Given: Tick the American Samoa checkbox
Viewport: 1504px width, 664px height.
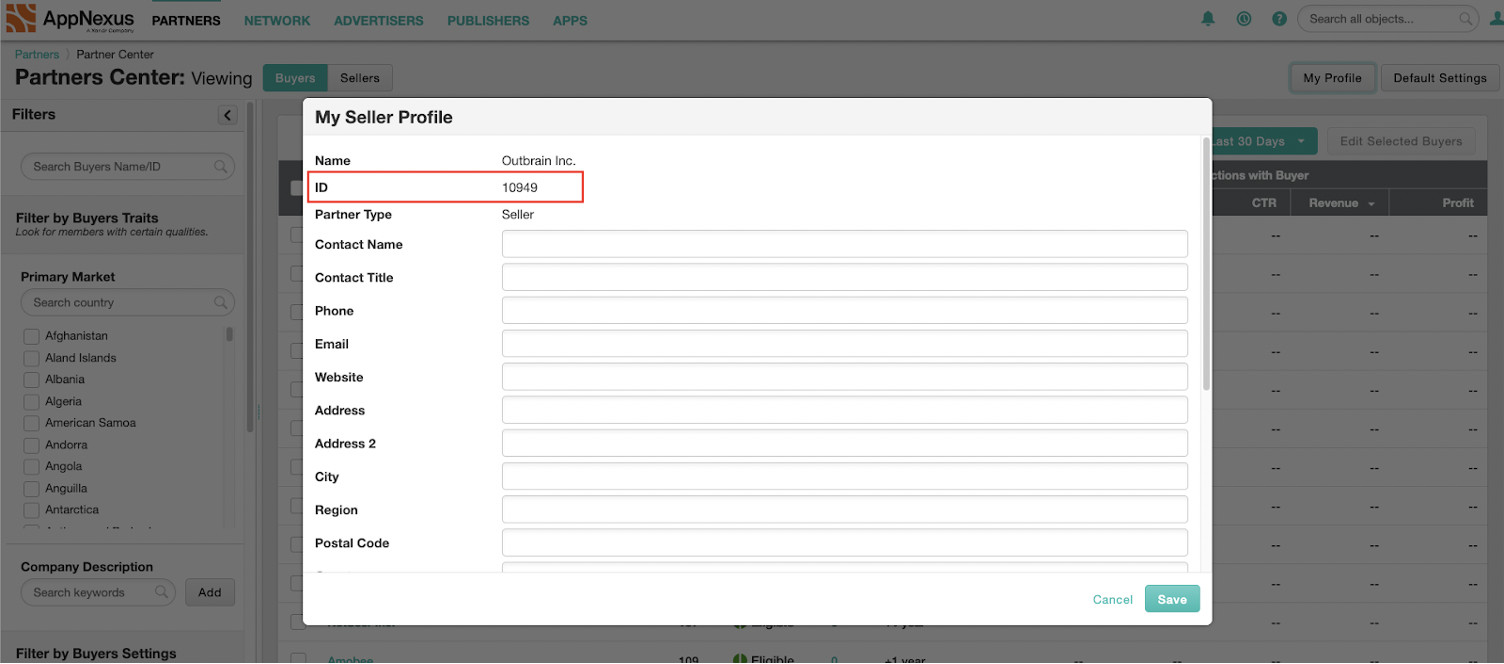Looking at the screenshot, I should point(31,424).
